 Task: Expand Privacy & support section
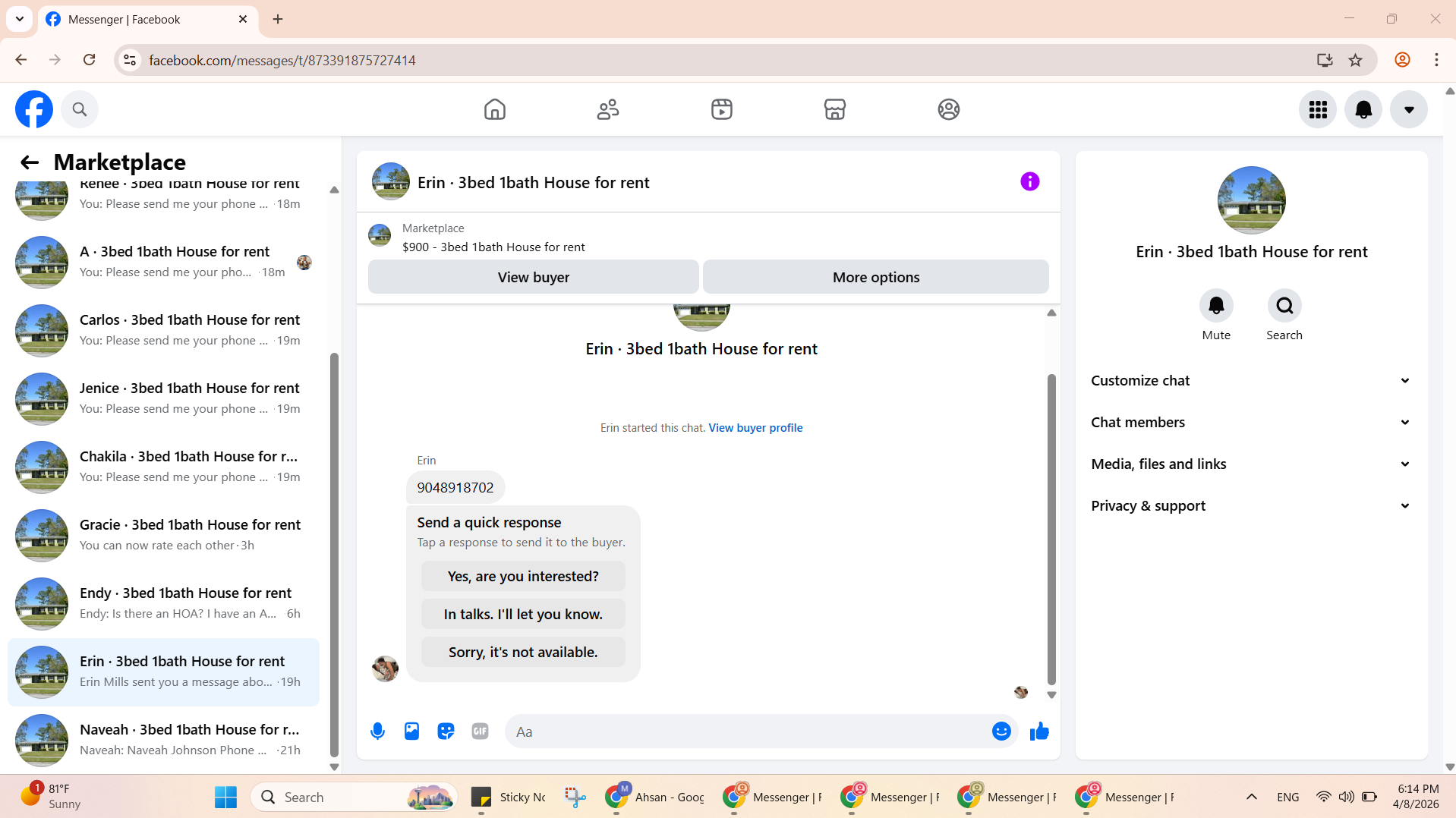point(1251,506)
